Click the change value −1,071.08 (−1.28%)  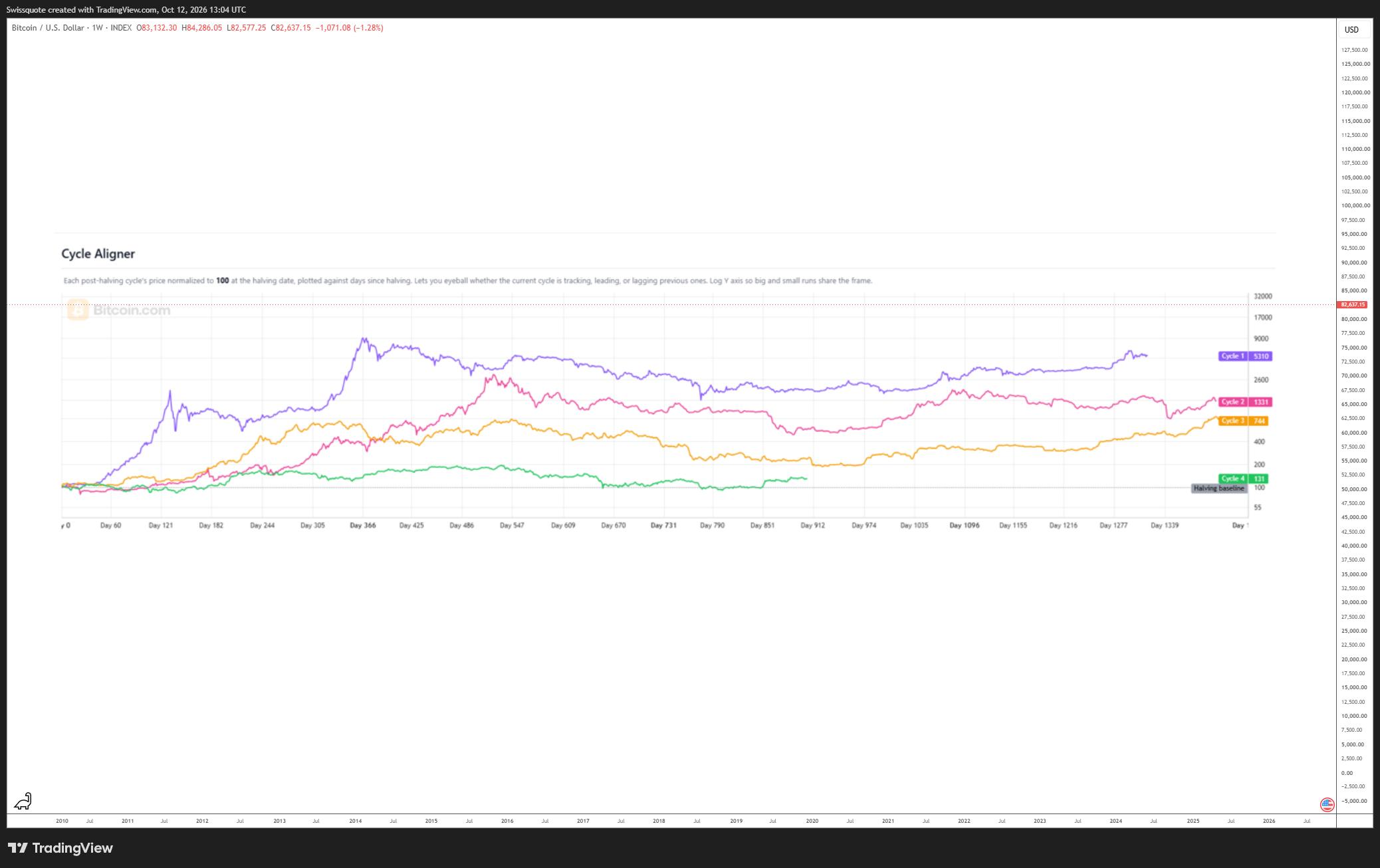pyautogui.click(x=349, y=28)
